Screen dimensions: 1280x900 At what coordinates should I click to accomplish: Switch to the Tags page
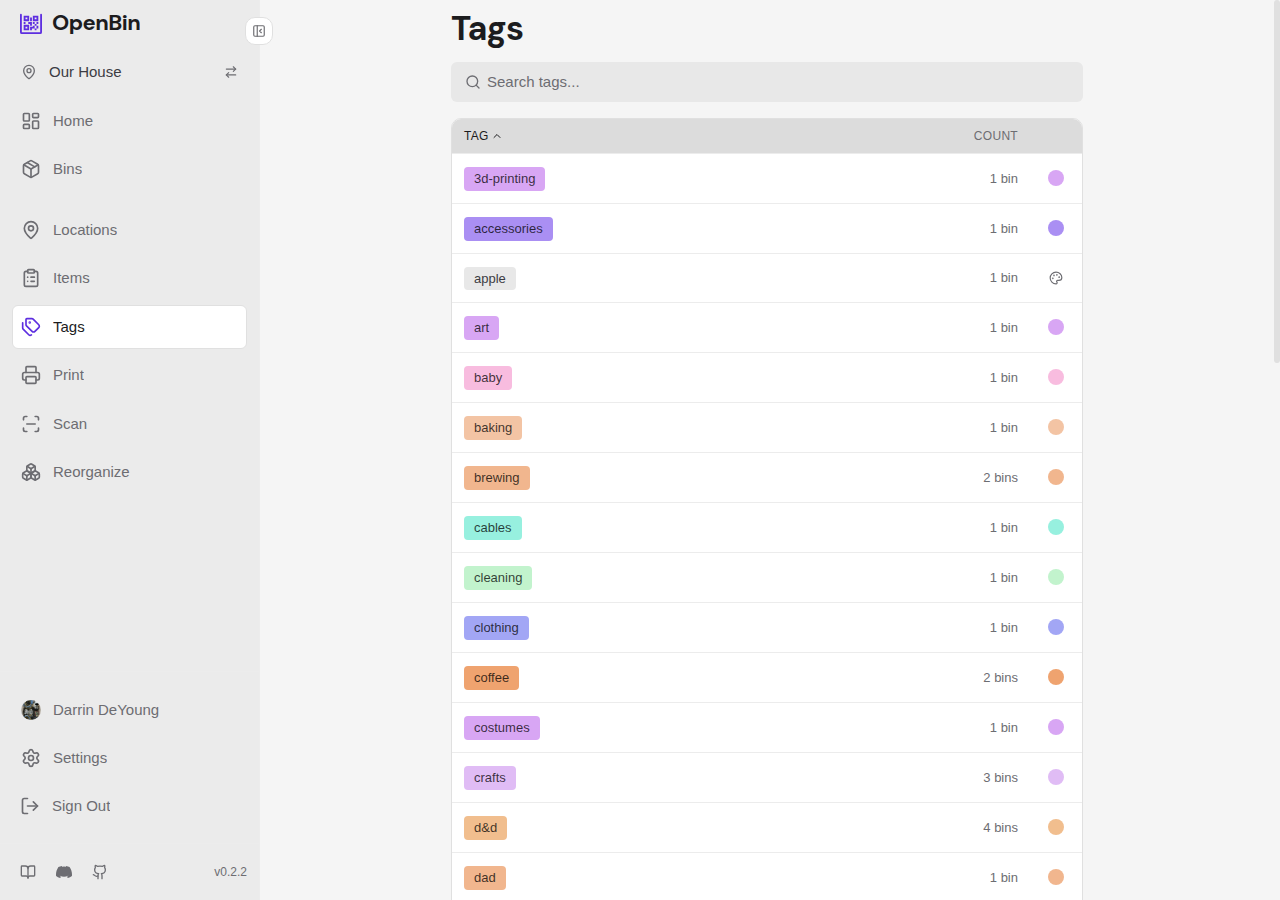(69, 327)
